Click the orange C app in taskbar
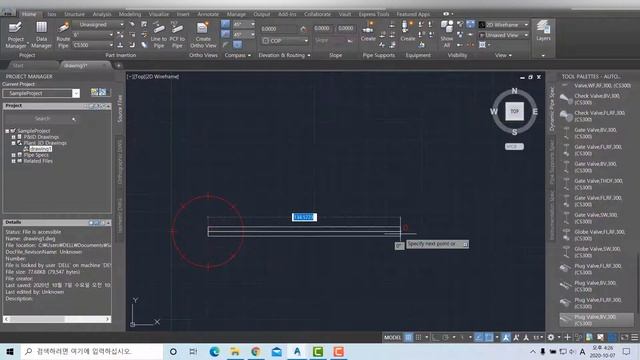This screenshot has height=360, width=640. coord(338,351)
